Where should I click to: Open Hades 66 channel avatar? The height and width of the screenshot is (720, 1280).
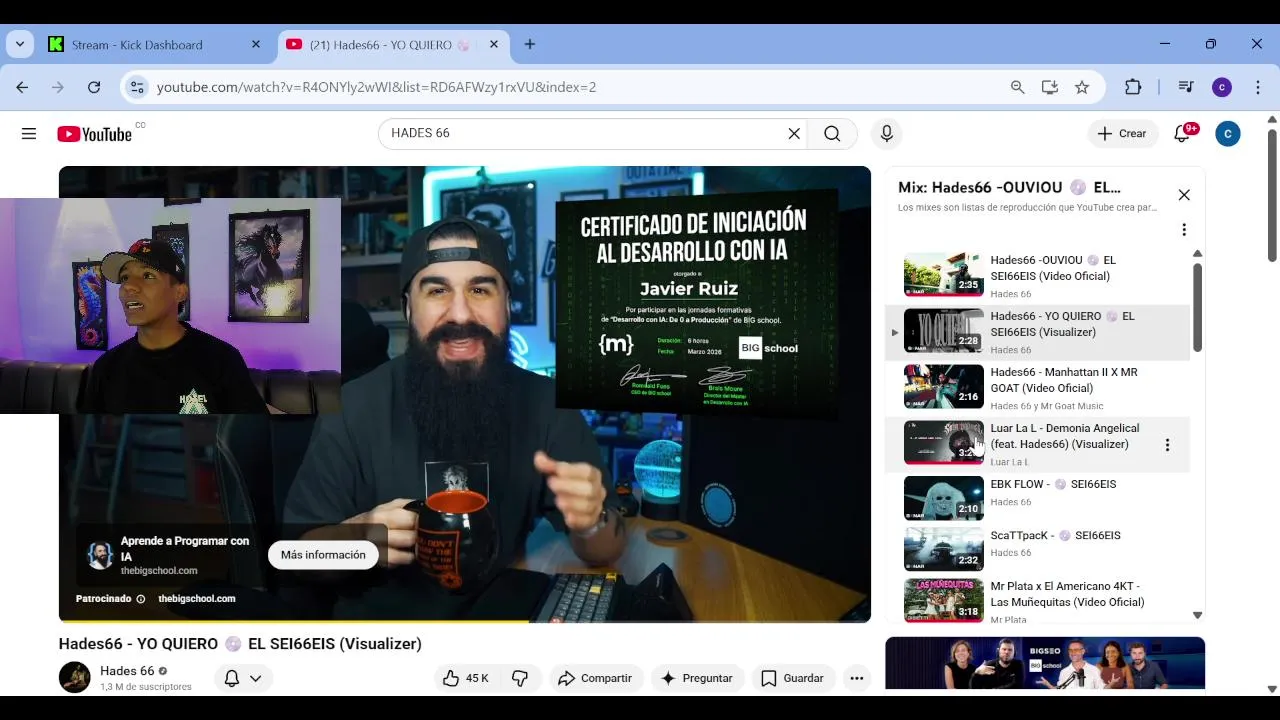[75, 677]
